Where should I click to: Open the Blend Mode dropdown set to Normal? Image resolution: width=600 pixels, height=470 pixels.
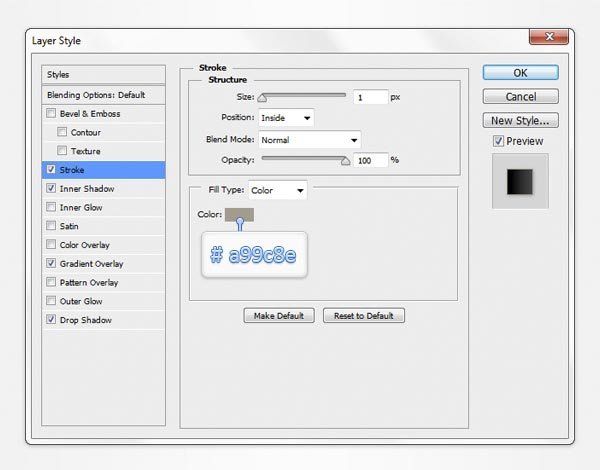pyautogui.click(x=310, y=140)
